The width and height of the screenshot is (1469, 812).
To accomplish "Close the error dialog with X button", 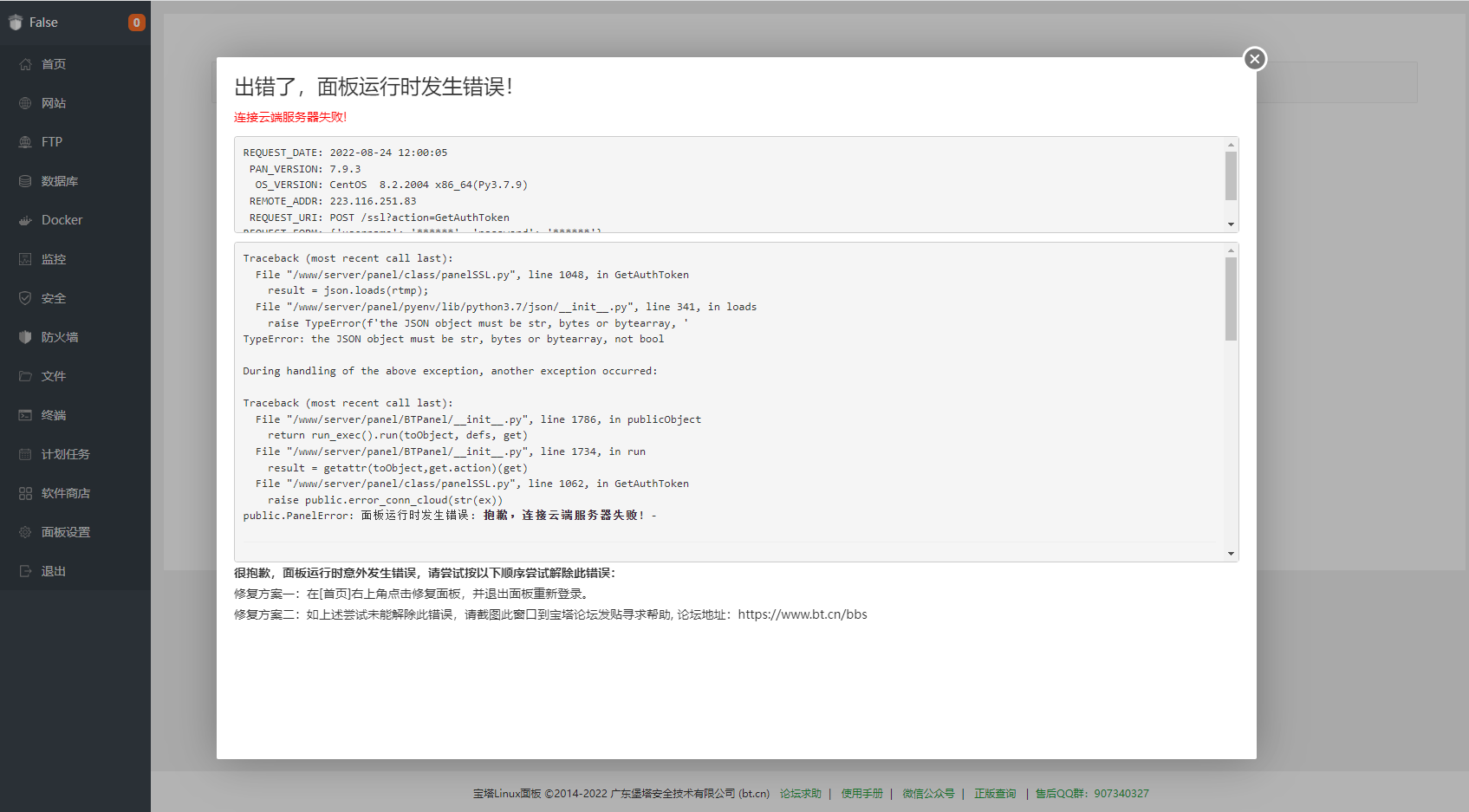I will (1254, 59).
